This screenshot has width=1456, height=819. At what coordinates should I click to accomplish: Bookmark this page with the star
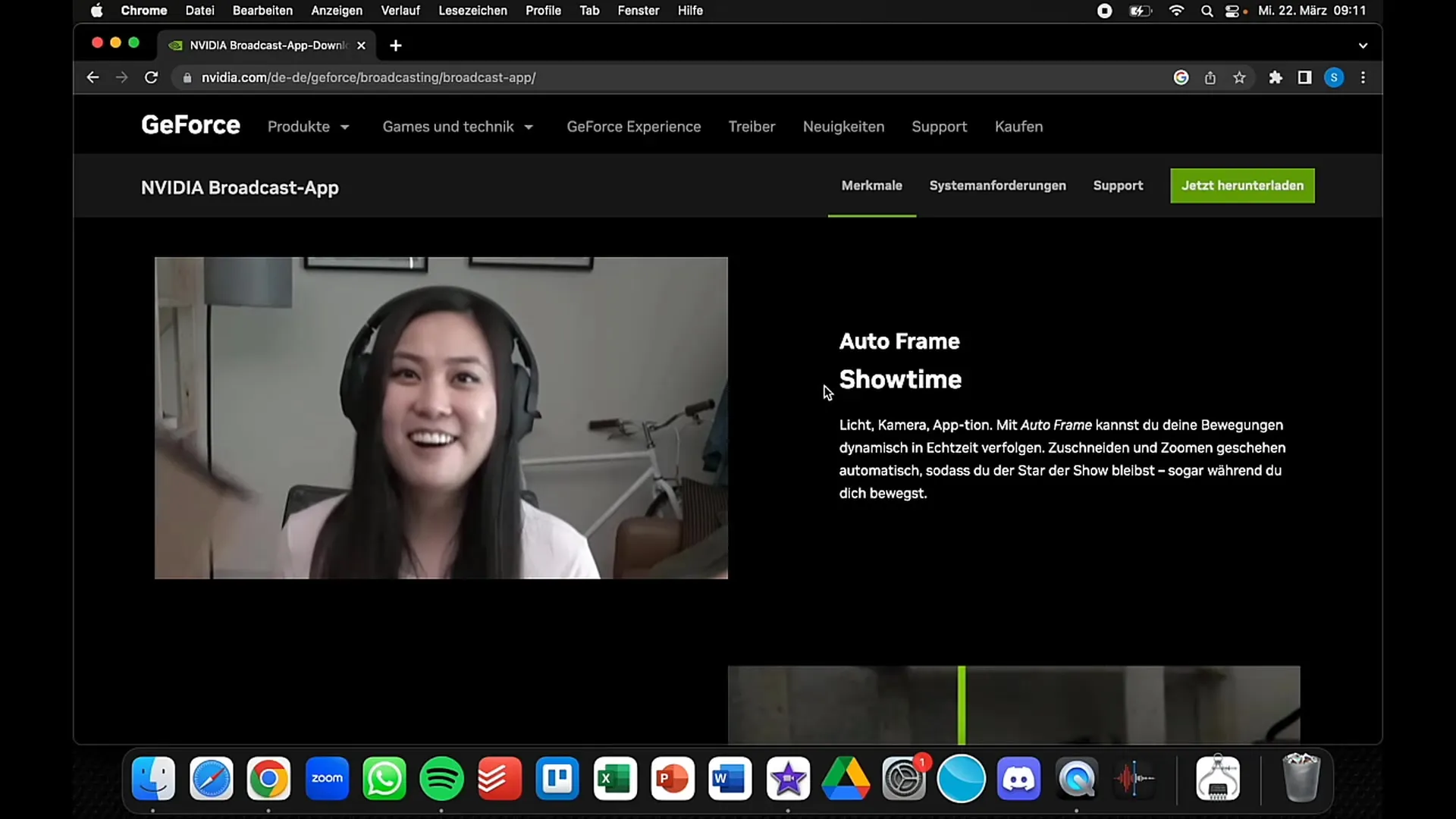pos(1239,77)
